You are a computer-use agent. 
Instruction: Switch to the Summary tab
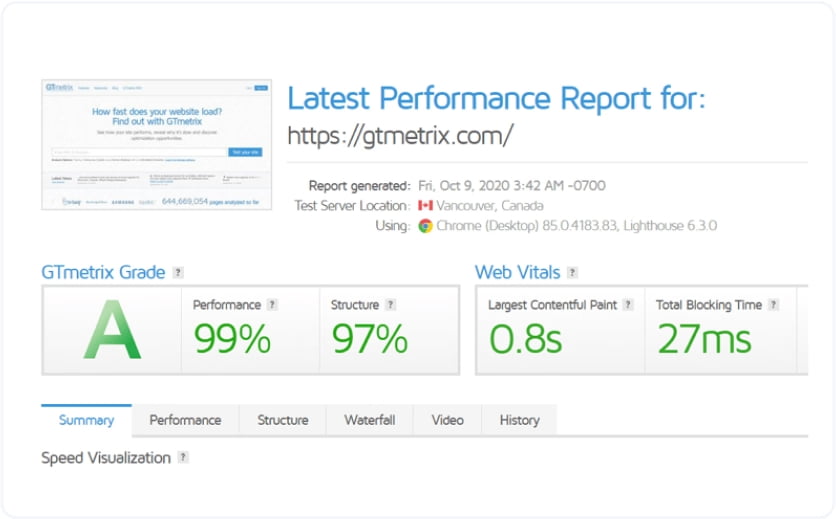click(x=86, y=420)
